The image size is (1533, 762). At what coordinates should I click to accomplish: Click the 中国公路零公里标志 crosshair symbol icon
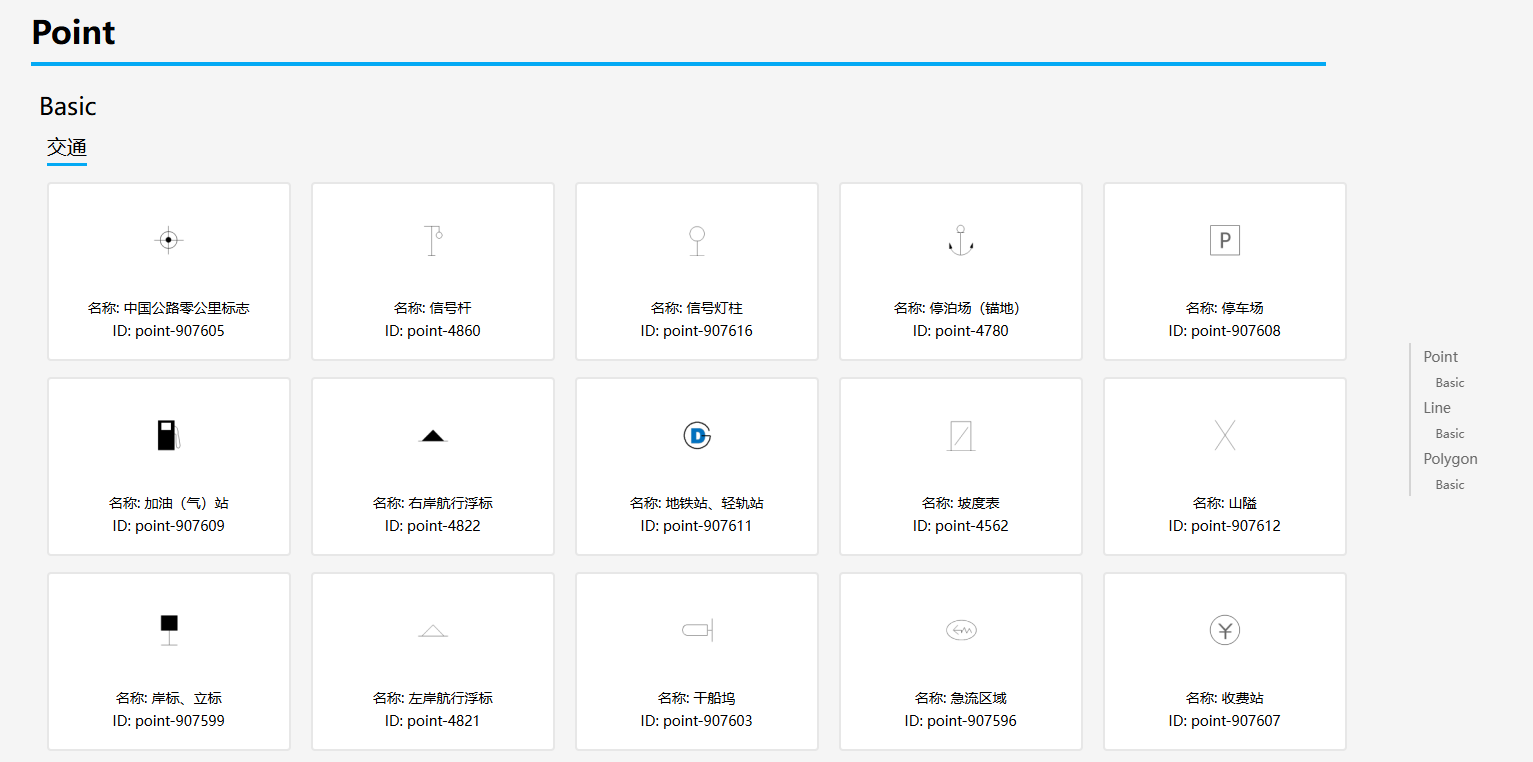tap(169, 240)
